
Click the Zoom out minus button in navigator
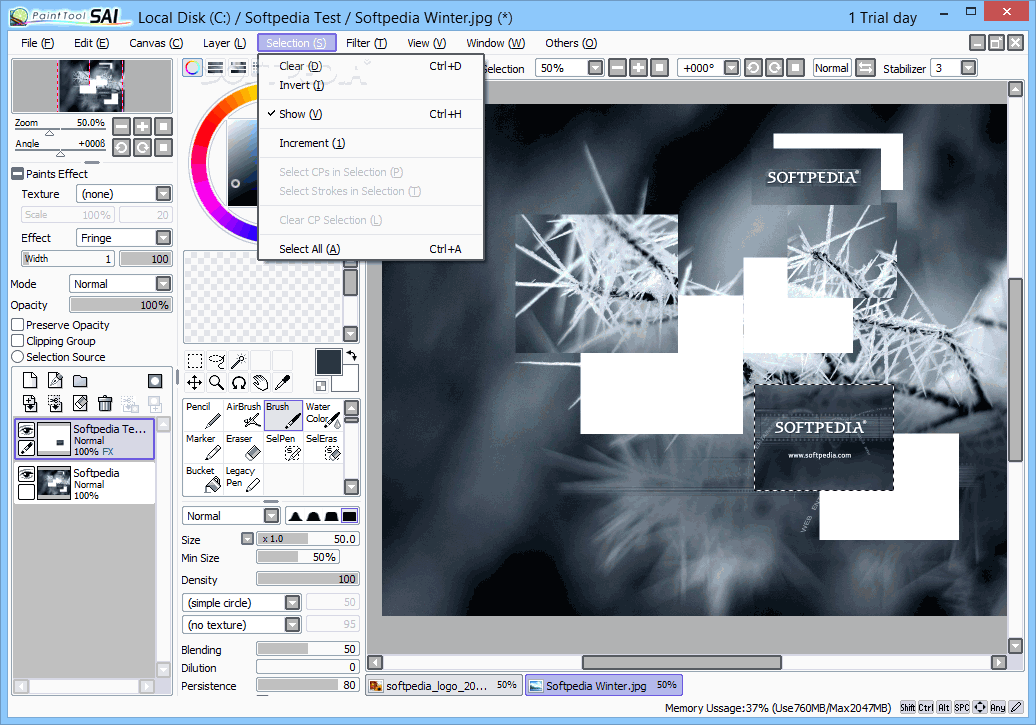point(122,126)
